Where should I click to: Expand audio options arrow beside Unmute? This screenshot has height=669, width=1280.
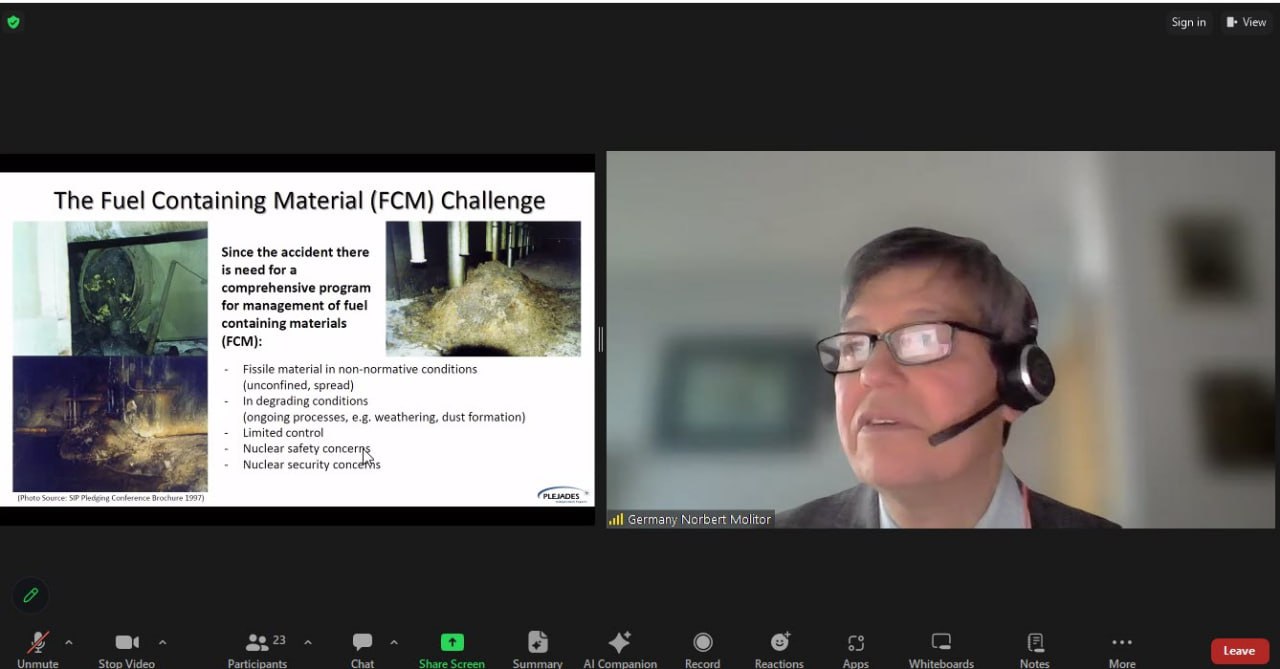click(x=69, y=642)
